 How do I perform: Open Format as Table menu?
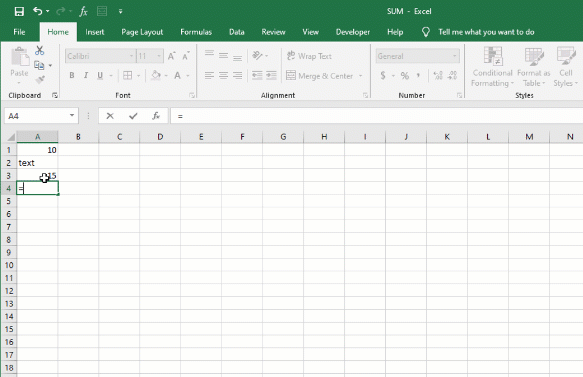point(534,67)
